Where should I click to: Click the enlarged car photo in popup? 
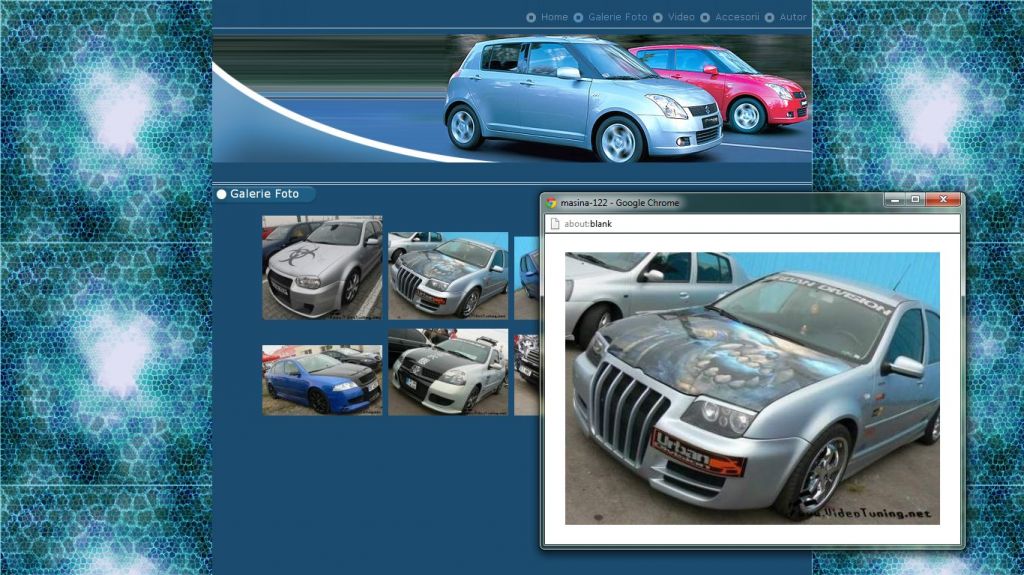(752, 388)
